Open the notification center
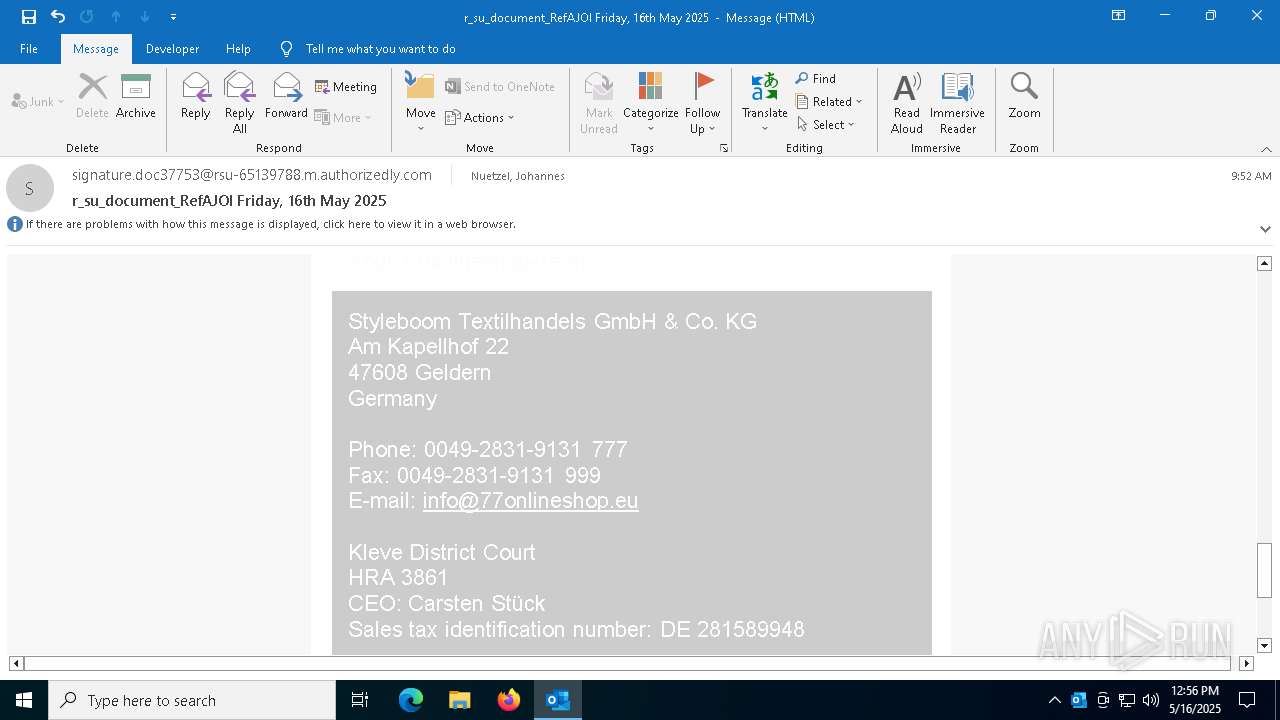This screenshot has width=1280, height=720. click(x=1247, y=700)
